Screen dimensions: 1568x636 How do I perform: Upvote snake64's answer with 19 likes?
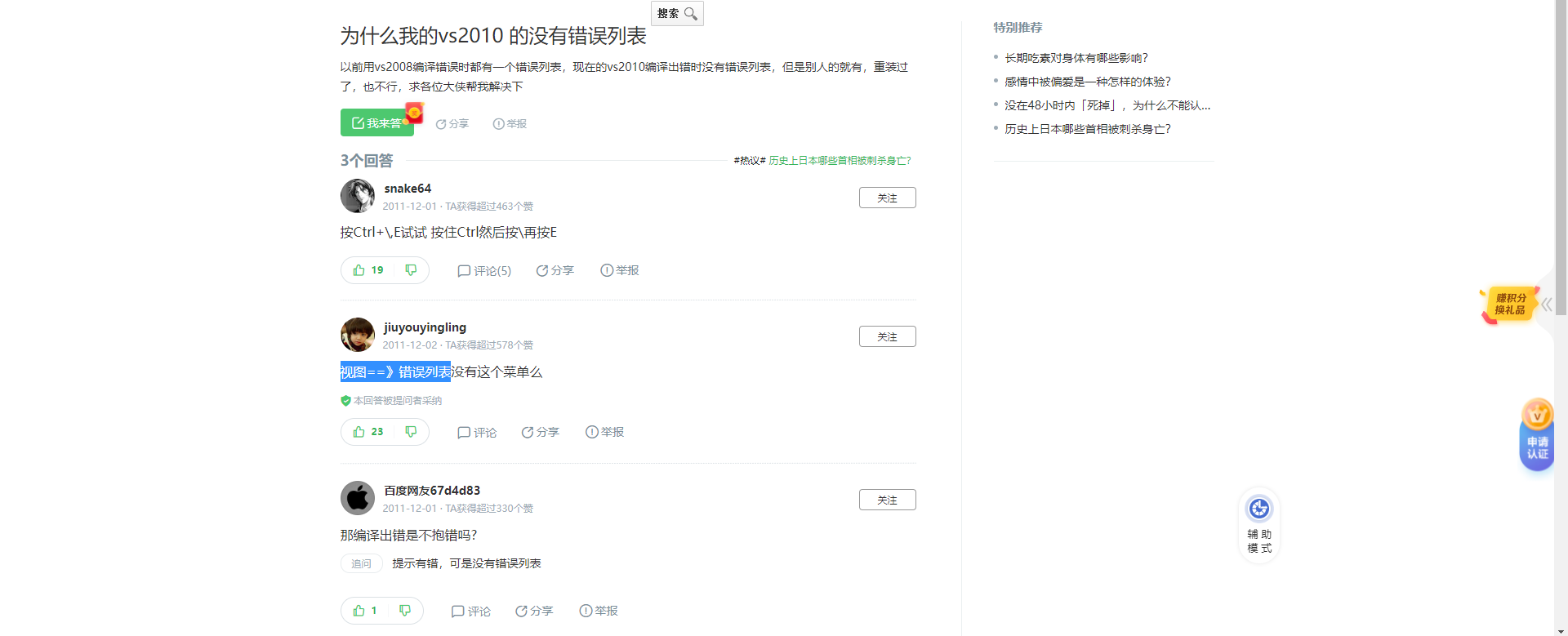click(368, 270)
